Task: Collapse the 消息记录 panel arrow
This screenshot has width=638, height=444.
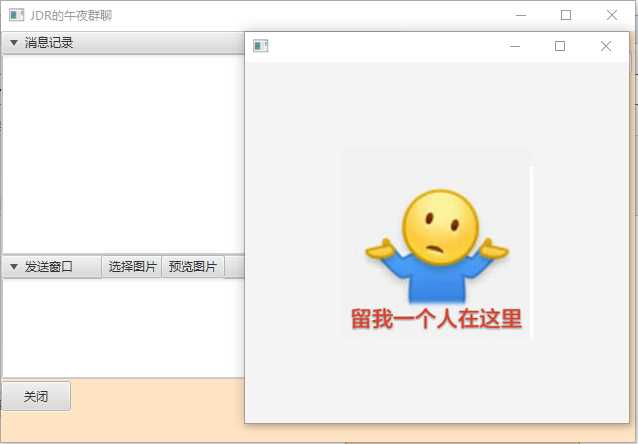Action: coord(14,43)
